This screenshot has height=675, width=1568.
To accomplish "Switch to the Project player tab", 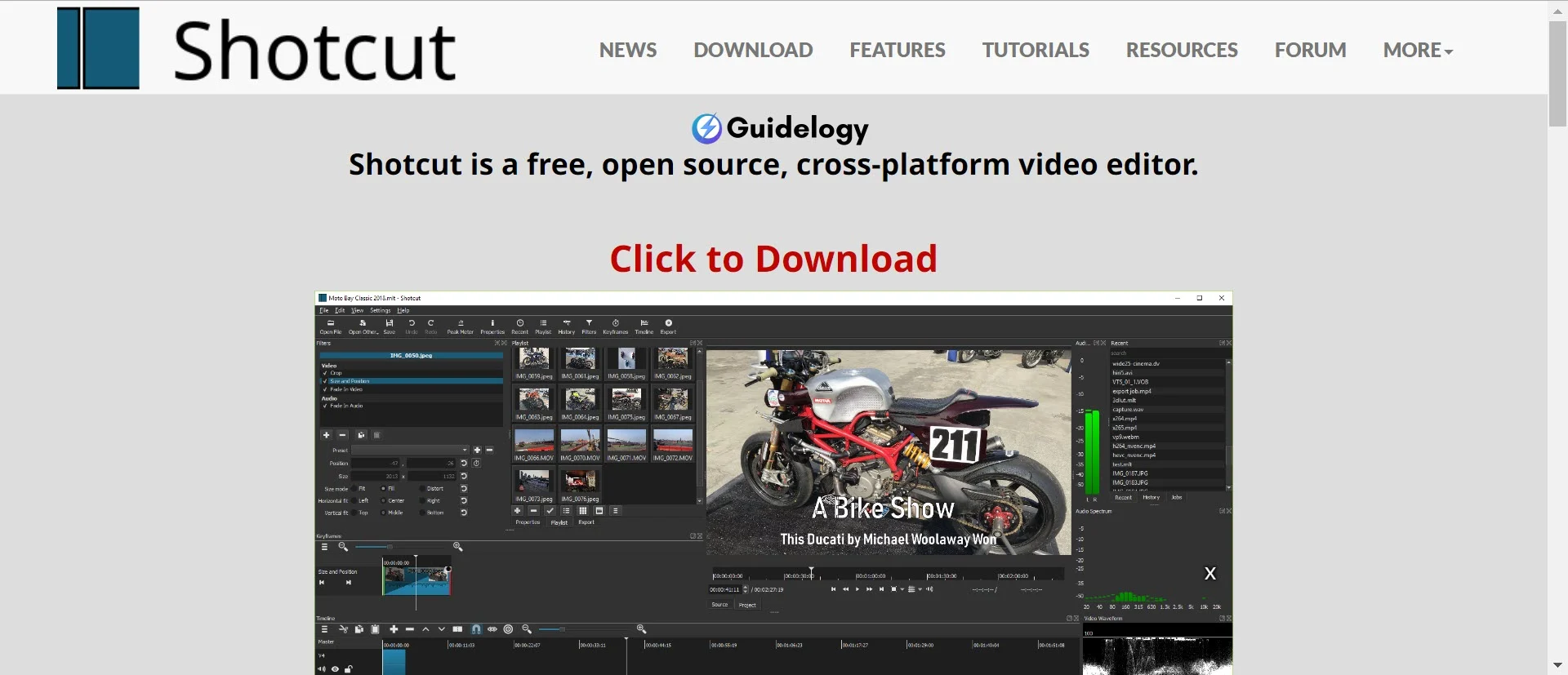I will [x=747, y=605].
